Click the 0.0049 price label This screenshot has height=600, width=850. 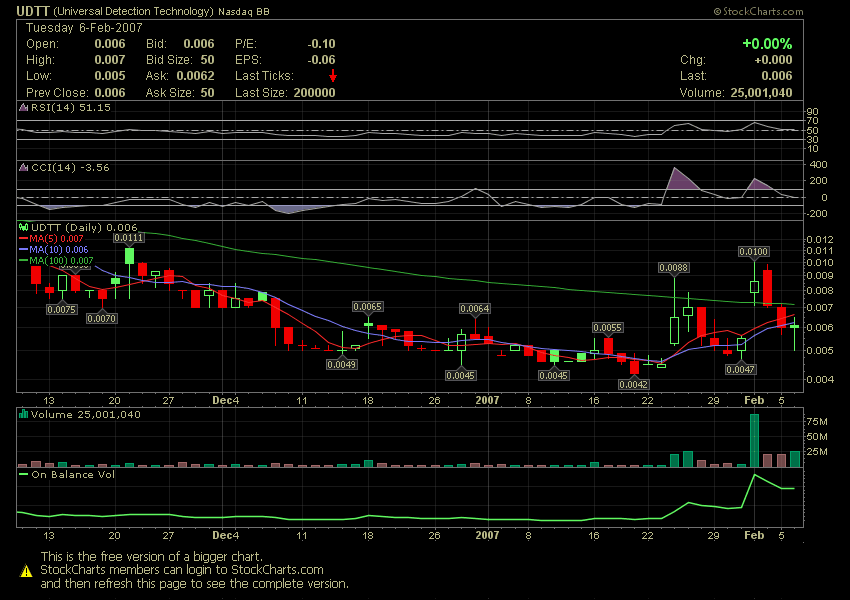tap(342, 364)
